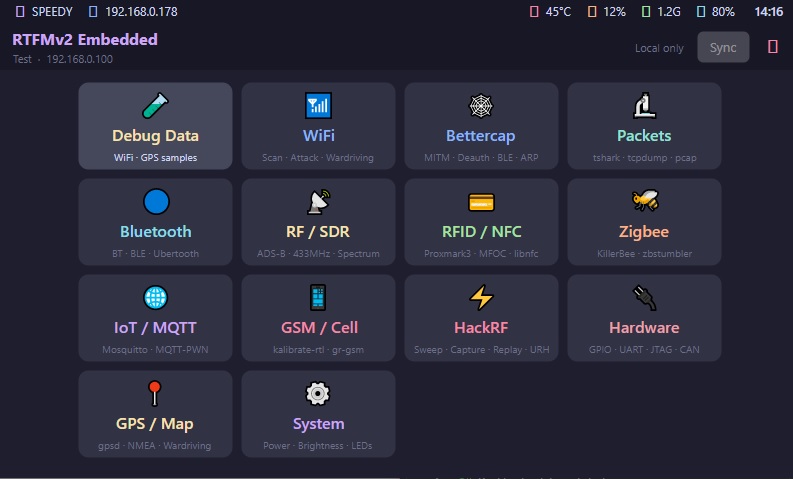Screen dimensions: 793x479
Task: Open the IoT / MQTT globe icon
Action: click(155, 297)
